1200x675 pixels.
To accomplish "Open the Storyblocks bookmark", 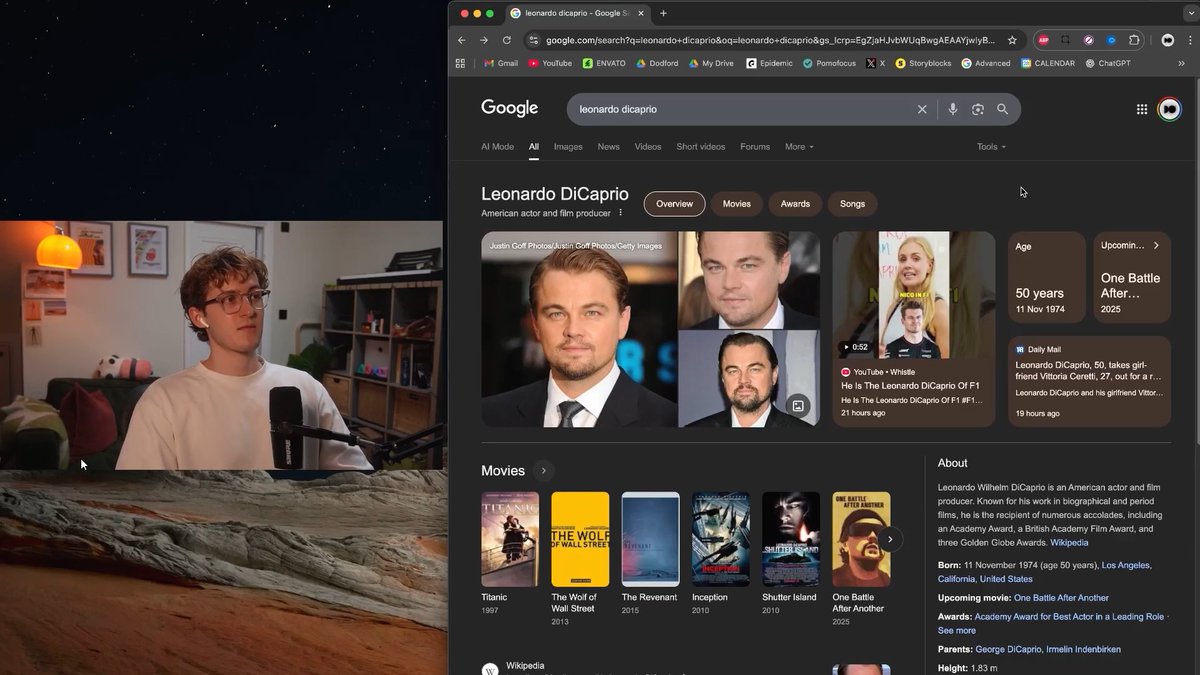I will pos(924,63).
